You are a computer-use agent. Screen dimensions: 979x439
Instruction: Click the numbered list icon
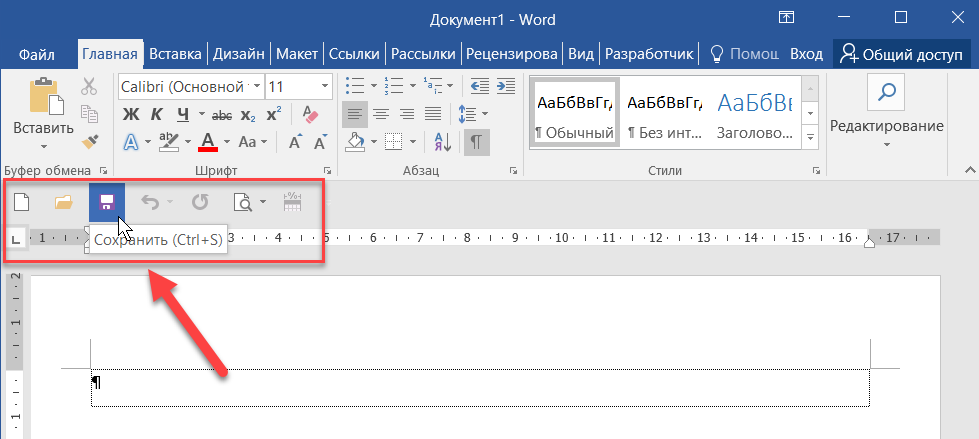coord(394,86)
